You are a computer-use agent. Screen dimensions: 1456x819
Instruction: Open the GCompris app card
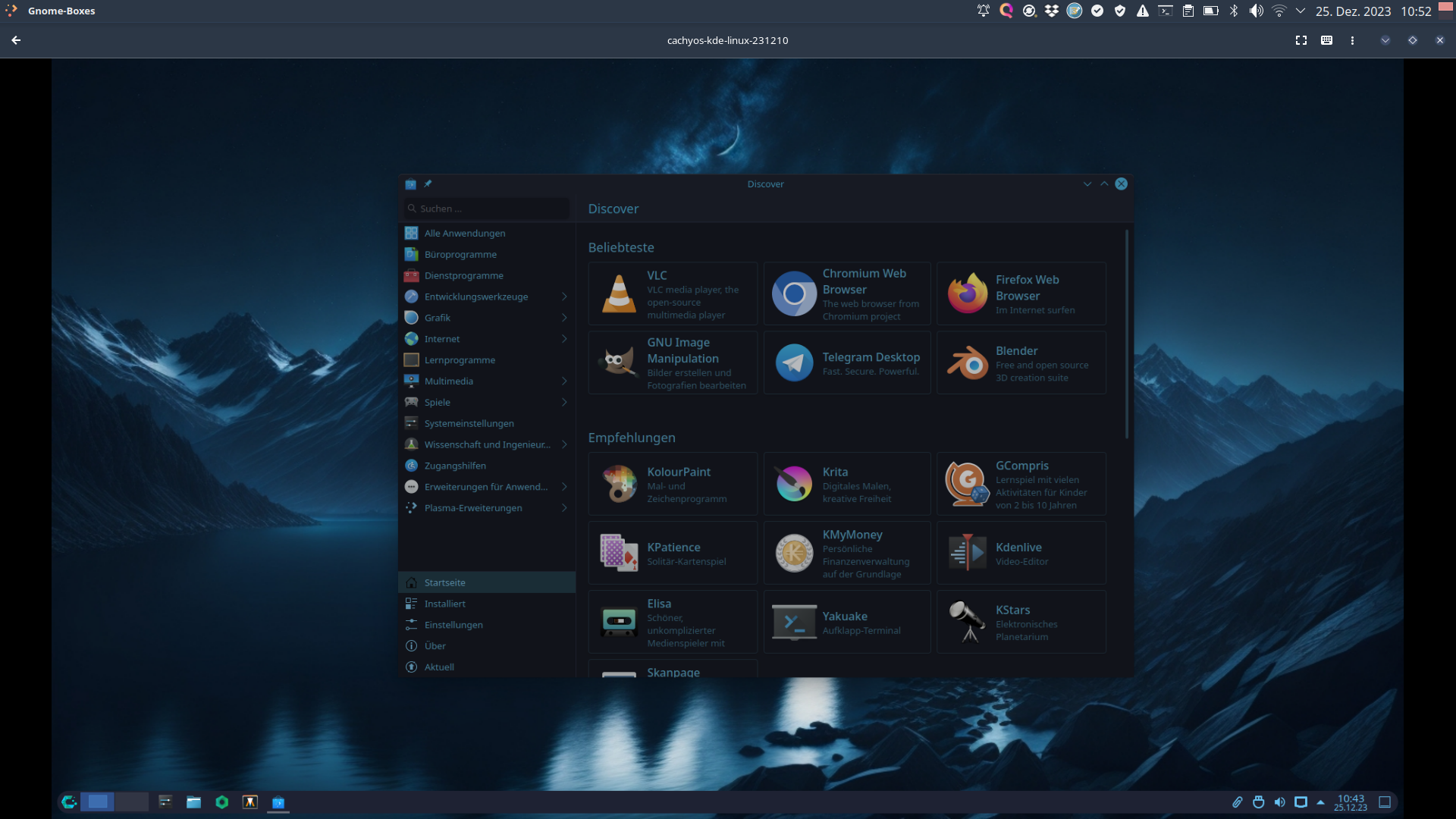pos(1021,484)
